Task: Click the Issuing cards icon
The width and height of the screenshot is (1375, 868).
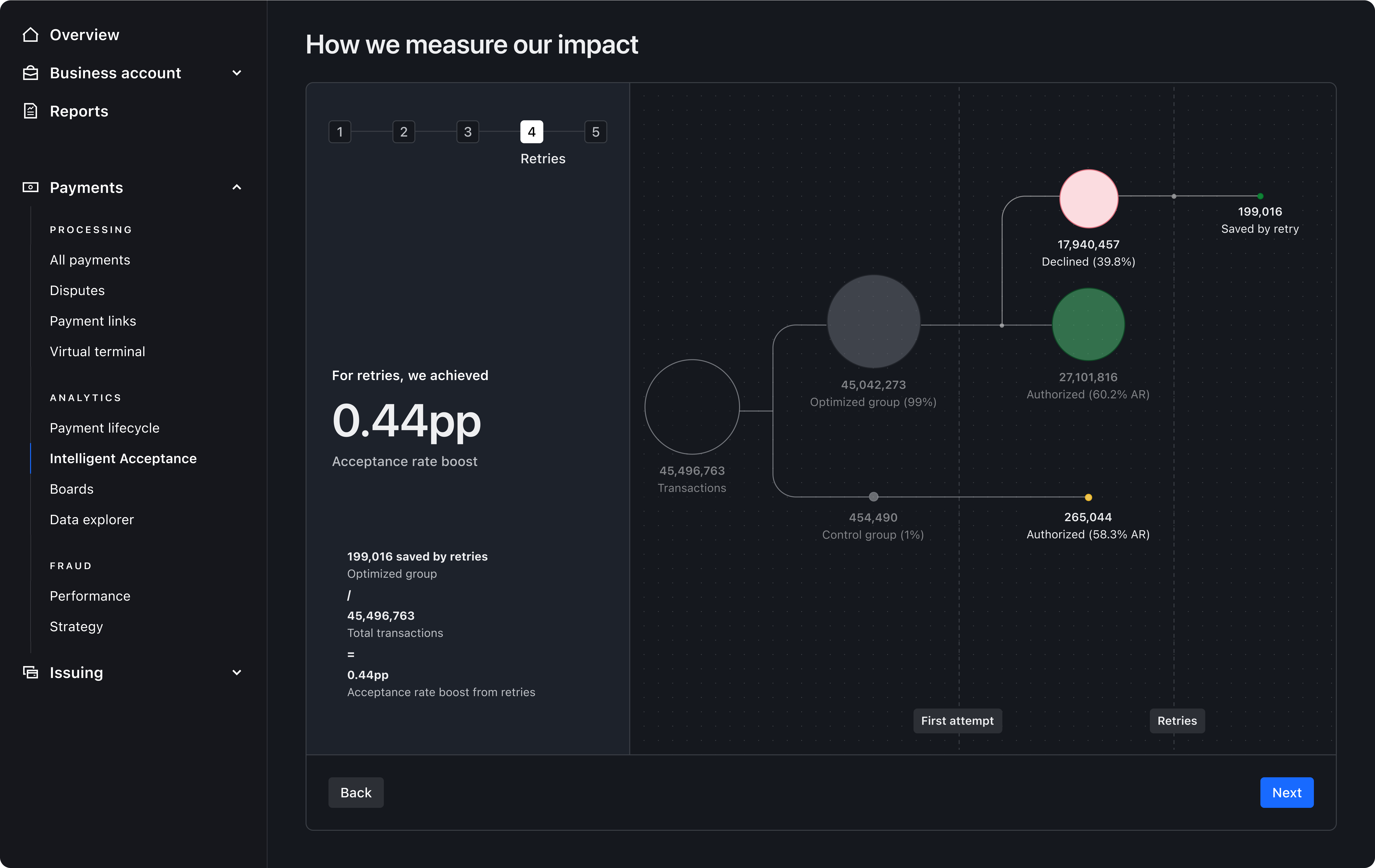Action: (30, 672)
